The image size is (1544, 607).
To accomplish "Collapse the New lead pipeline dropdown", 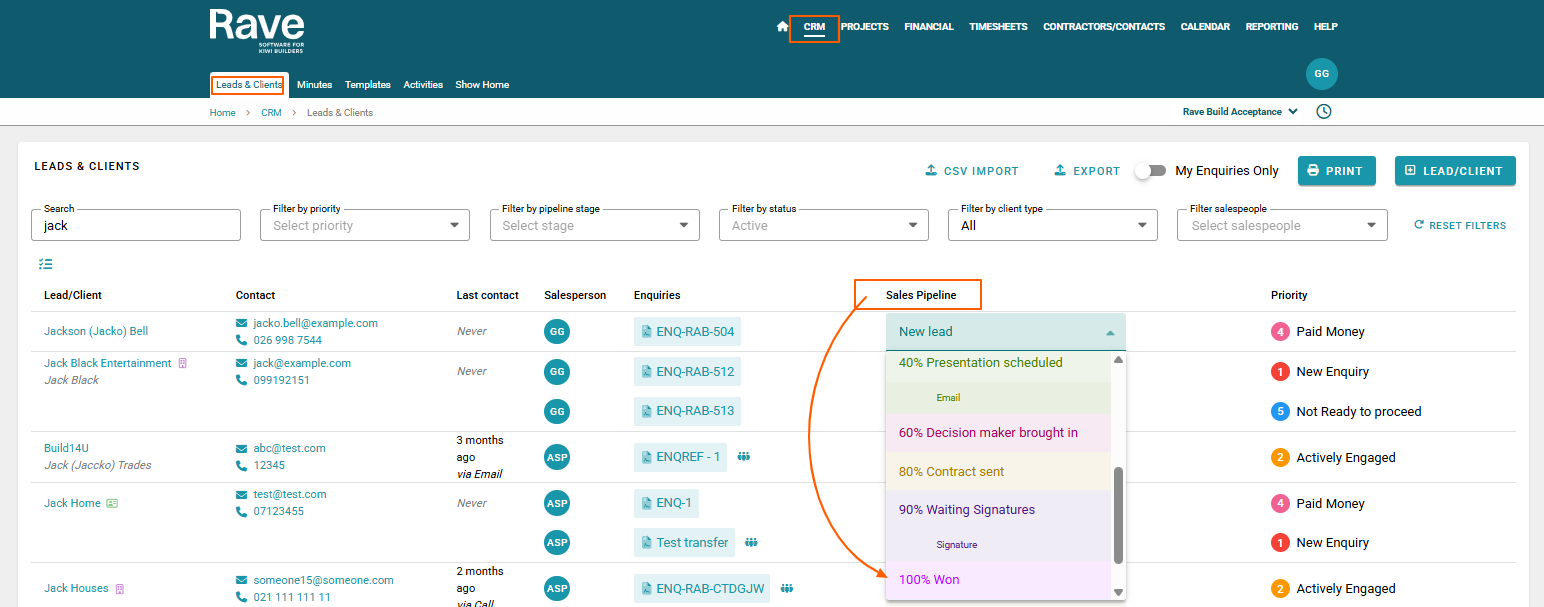I will [1005, 332].
